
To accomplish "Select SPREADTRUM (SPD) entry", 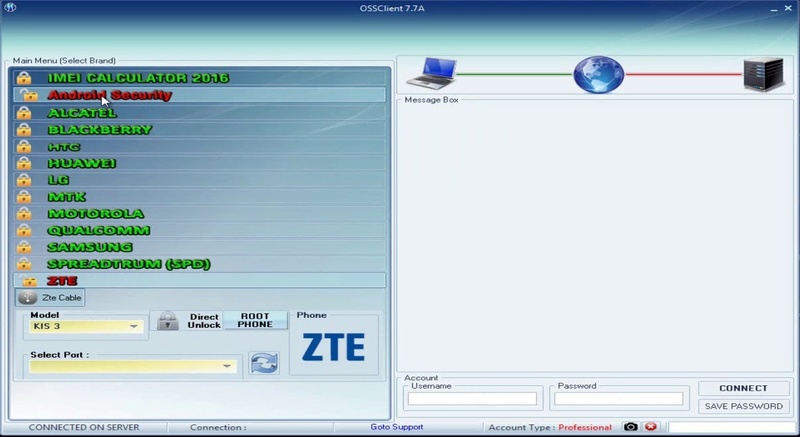I will [x=199, y=264].
